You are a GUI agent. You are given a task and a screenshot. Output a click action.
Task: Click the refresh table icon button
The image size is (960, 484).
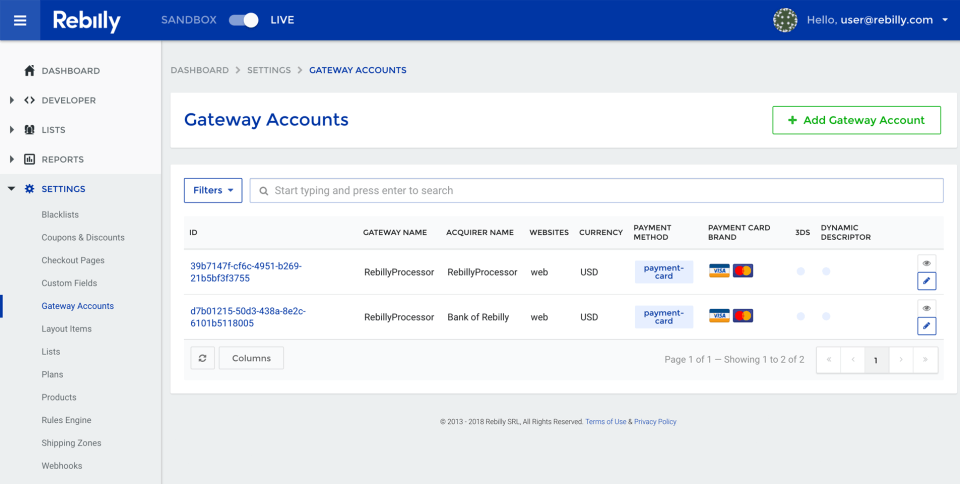click(x=202, y=358)
